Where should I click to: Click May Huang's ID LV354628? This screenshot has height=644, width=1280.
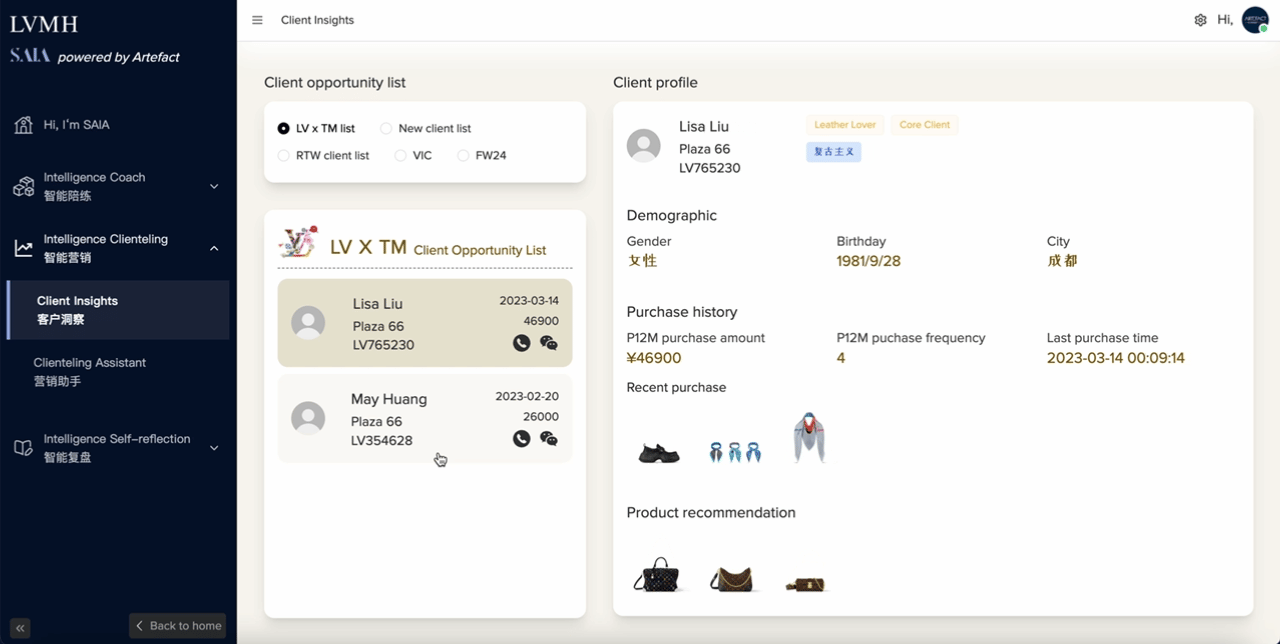pyautogui.click(x=382, y=441)
